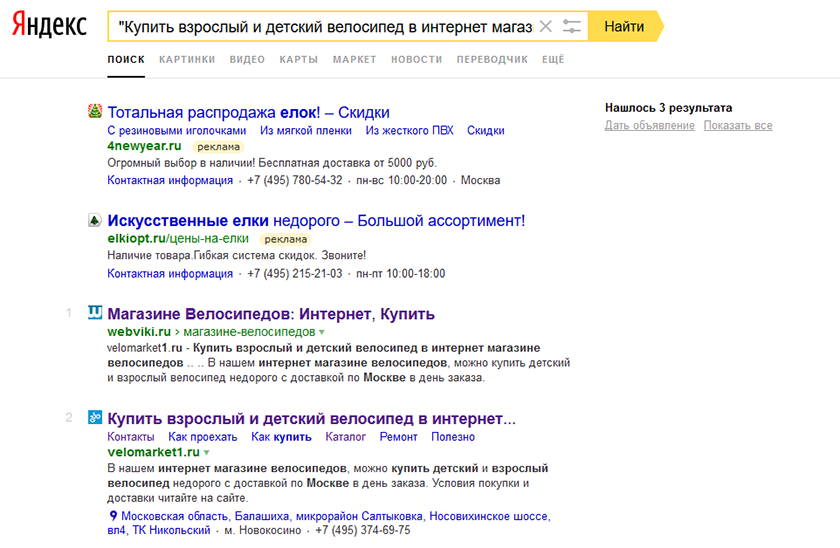Open 'Купить взрослый и детский велосипед в интернет...' result
Viewport: 840px width, 548px height.
[311, 419]
